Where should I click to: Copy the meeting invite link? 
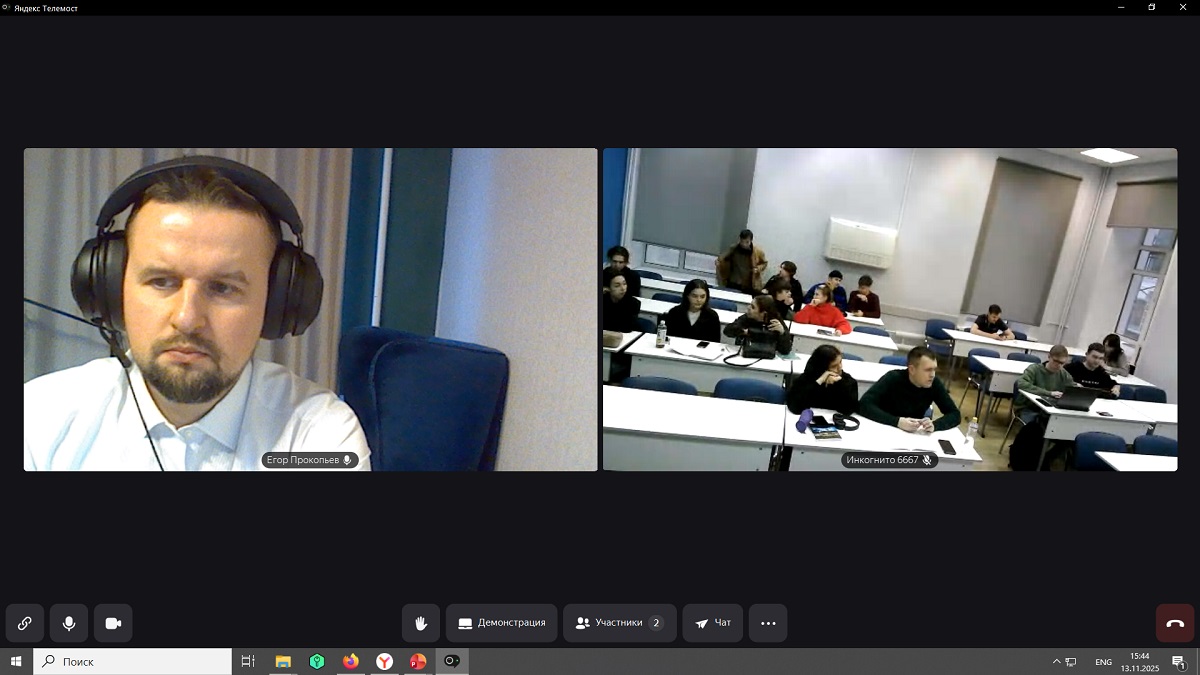pos(25,623)
